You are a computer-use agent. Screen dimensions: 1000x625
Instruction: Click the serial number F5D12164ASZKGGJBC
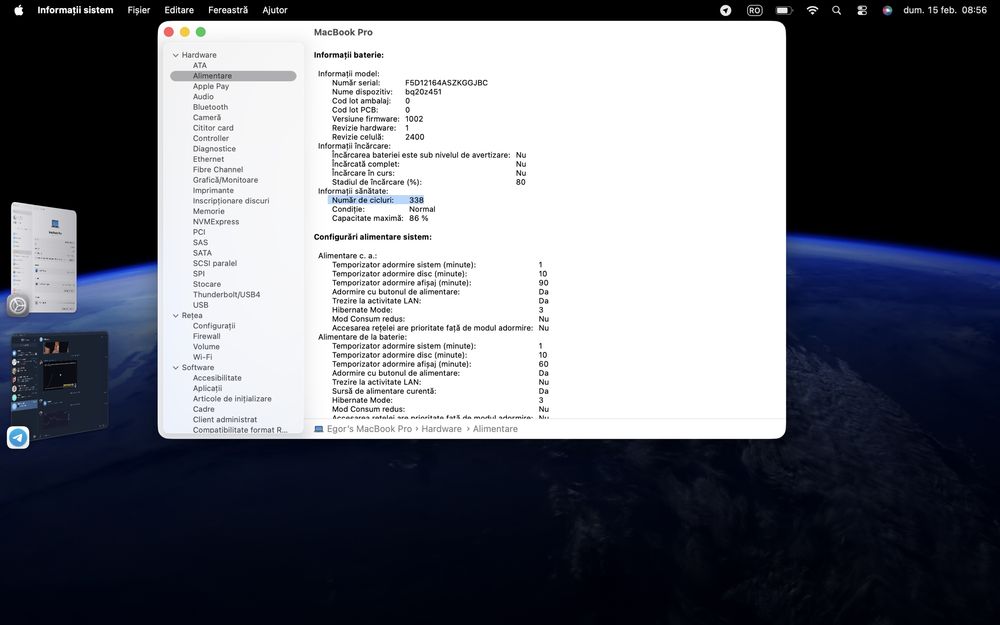pyautogui.click(x=446, y=83)
